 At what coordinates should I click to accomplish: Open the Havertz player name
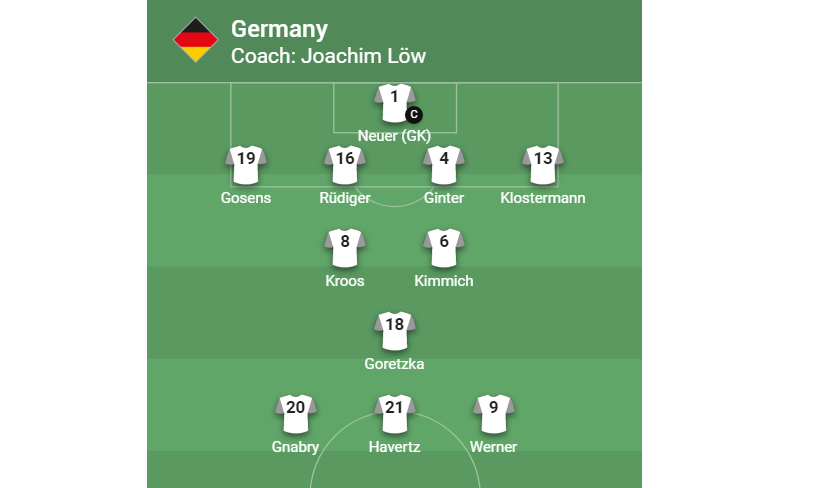click(394, 447)
